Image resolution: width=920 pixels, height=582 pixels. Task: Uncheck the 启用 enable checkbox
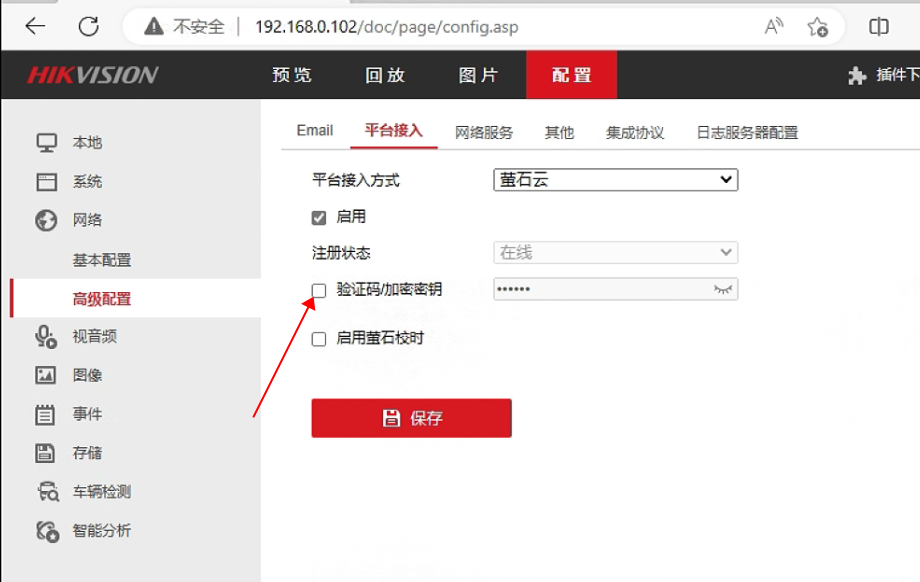pos(319,218)
